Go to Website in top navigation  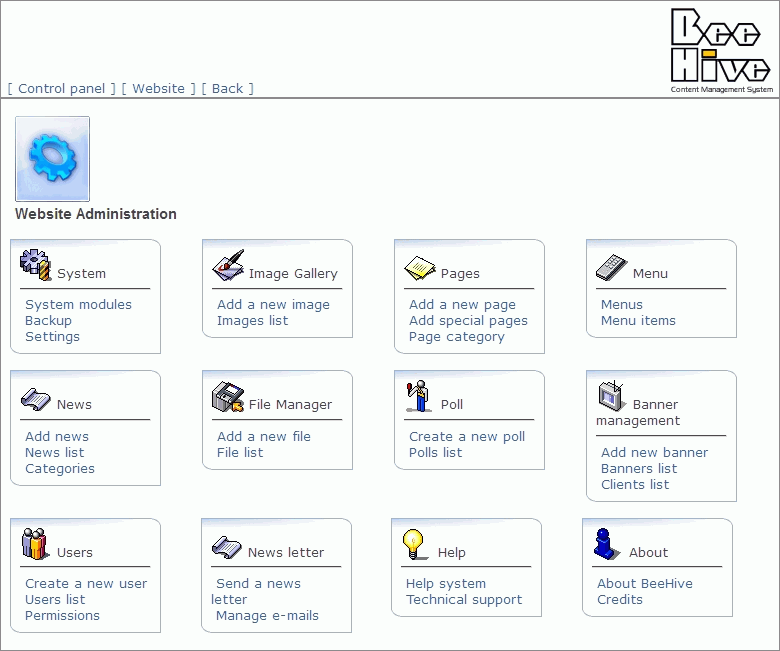point(158,88)
